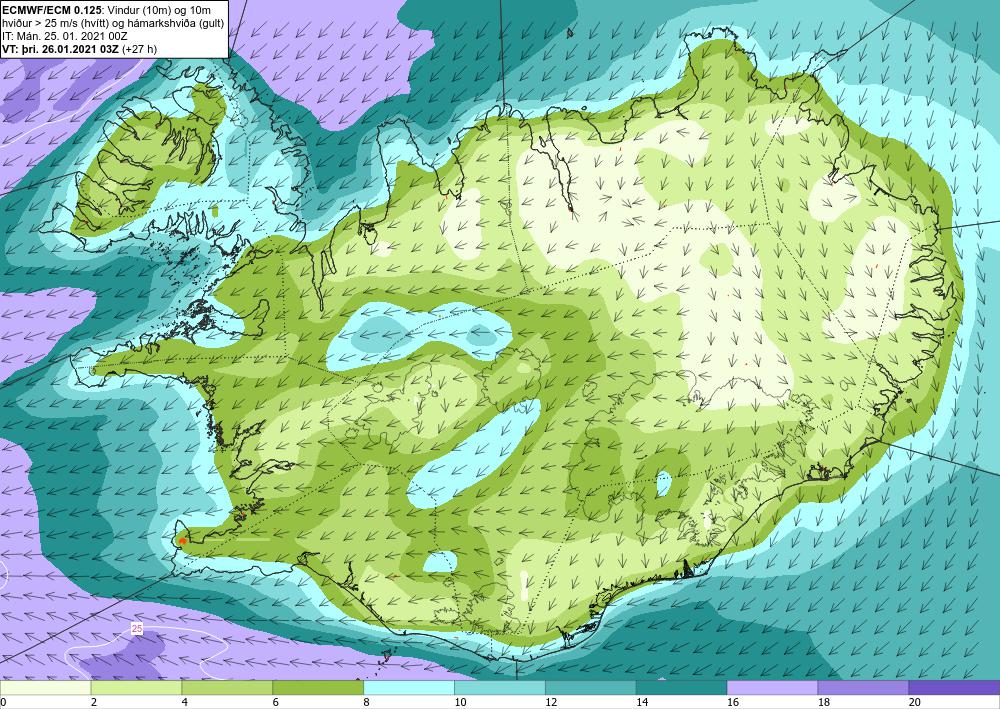Click the legend scale label "0"
Viewport: 1000px width, 709px height.
(3, 702)
